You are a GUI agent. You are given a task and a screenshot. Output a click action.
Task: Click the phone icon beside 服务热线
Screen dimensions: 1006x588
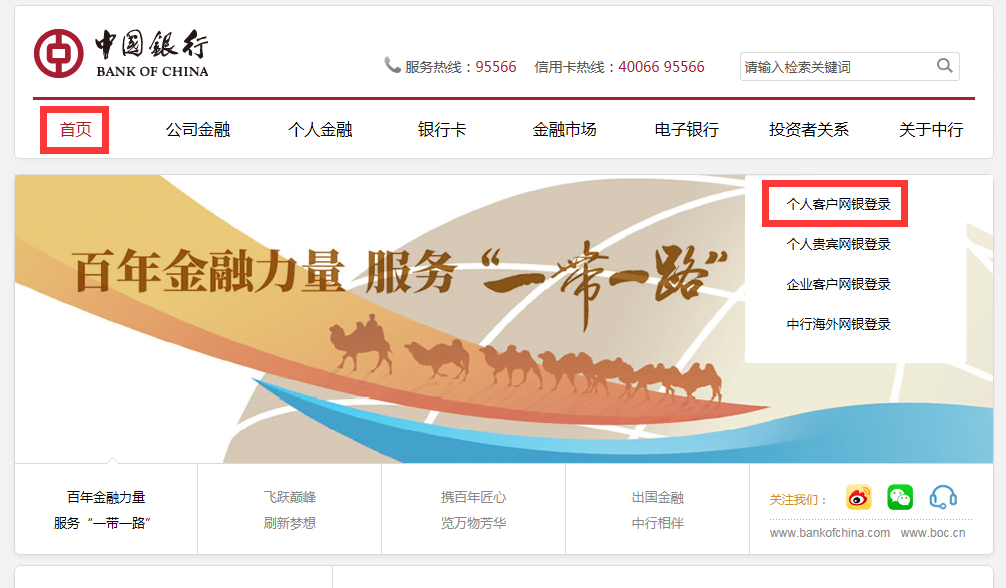click(x=392, y=65)
